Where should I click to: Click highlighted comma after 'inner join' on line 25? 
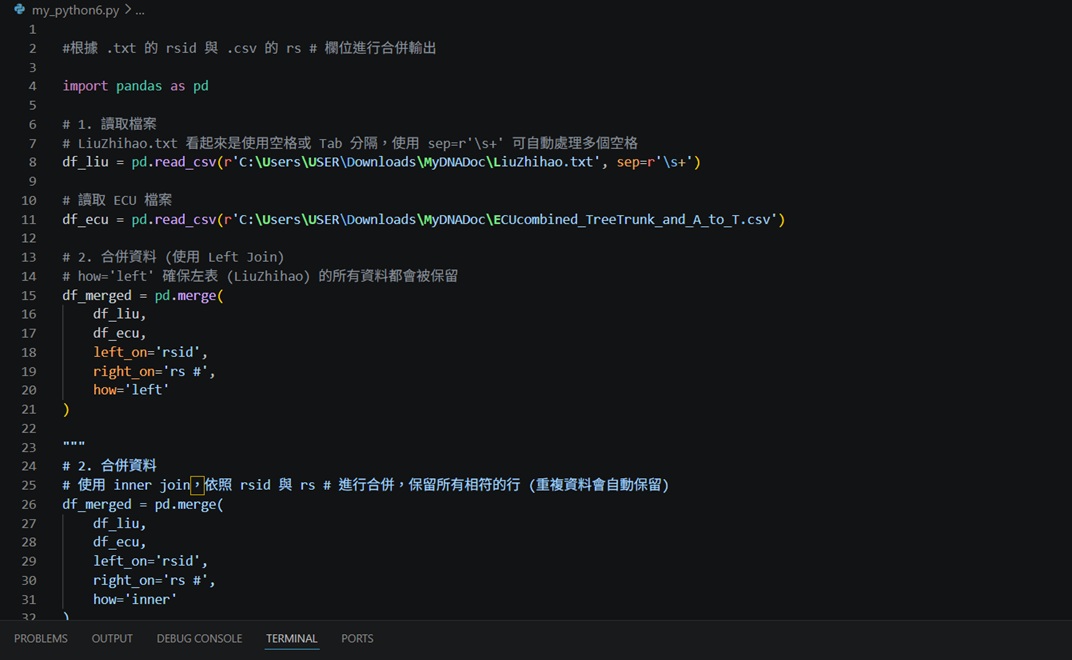pos(197,485)
